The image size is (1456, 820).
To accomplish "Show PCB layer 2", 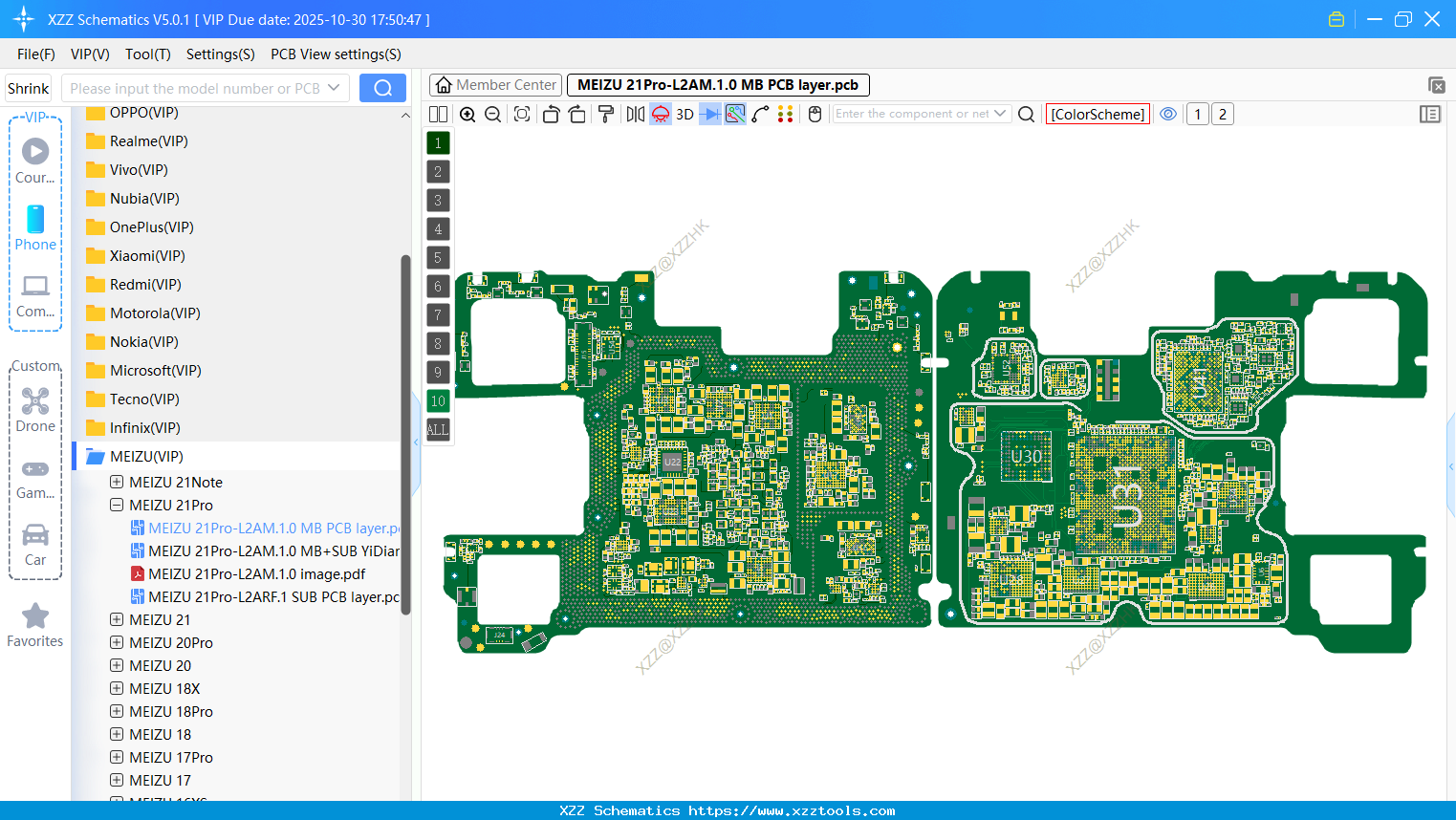I will point(438,171).
